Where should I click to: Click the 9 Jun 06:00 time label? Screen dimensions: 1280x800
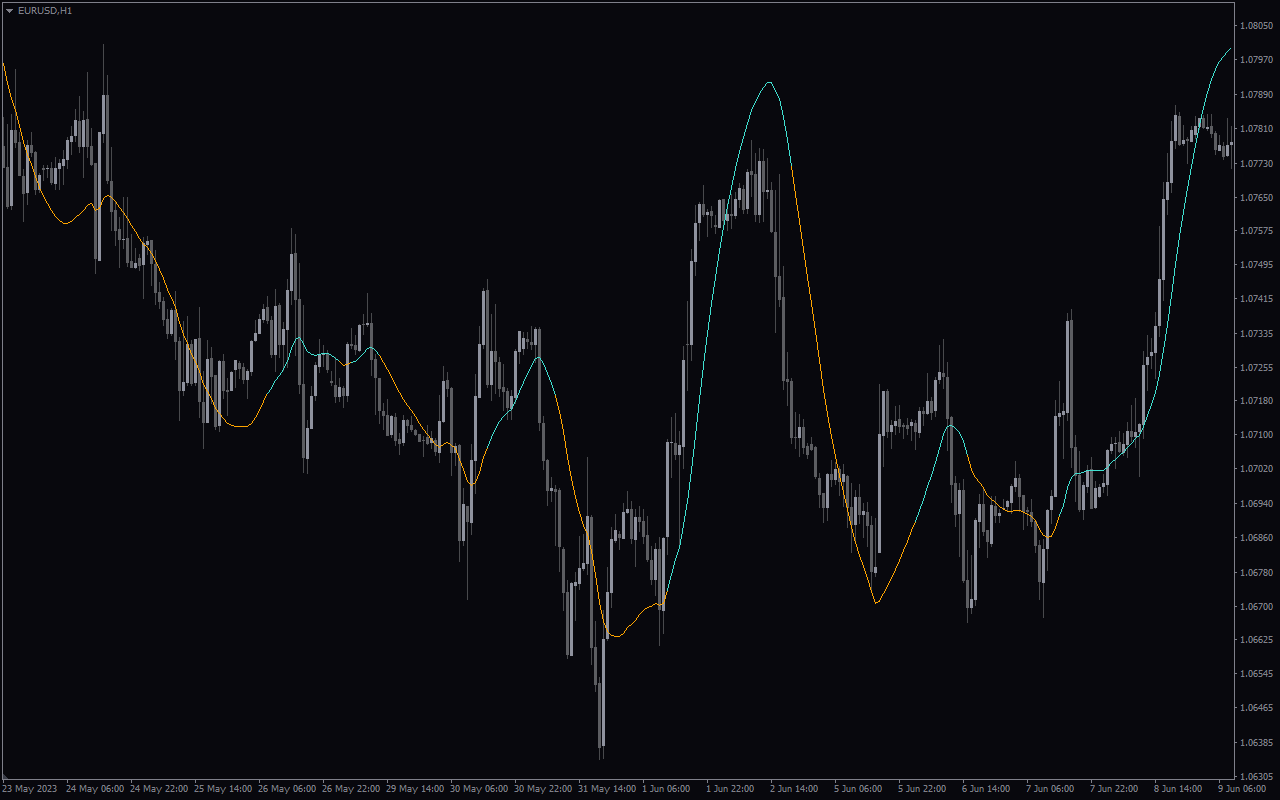tap(1244, 789)
